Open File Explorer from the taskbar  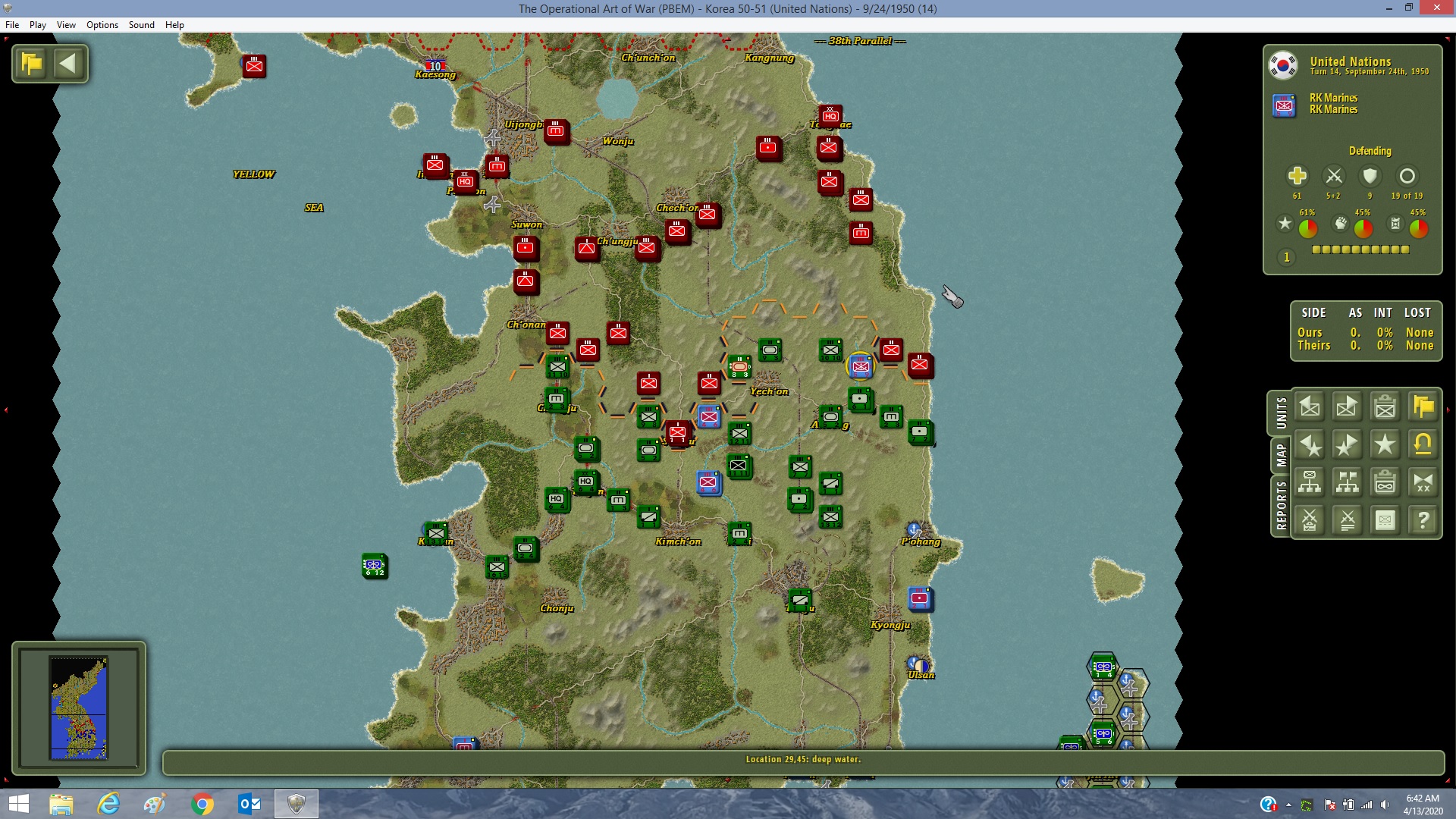point(61,804)
